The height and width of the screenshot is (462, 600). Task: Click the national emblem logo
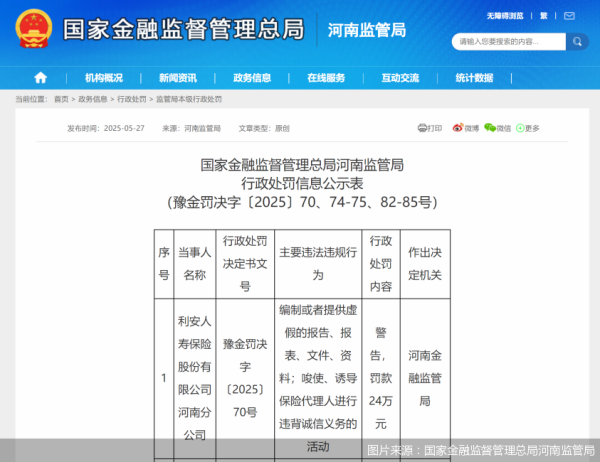click(x=34, y=29)
